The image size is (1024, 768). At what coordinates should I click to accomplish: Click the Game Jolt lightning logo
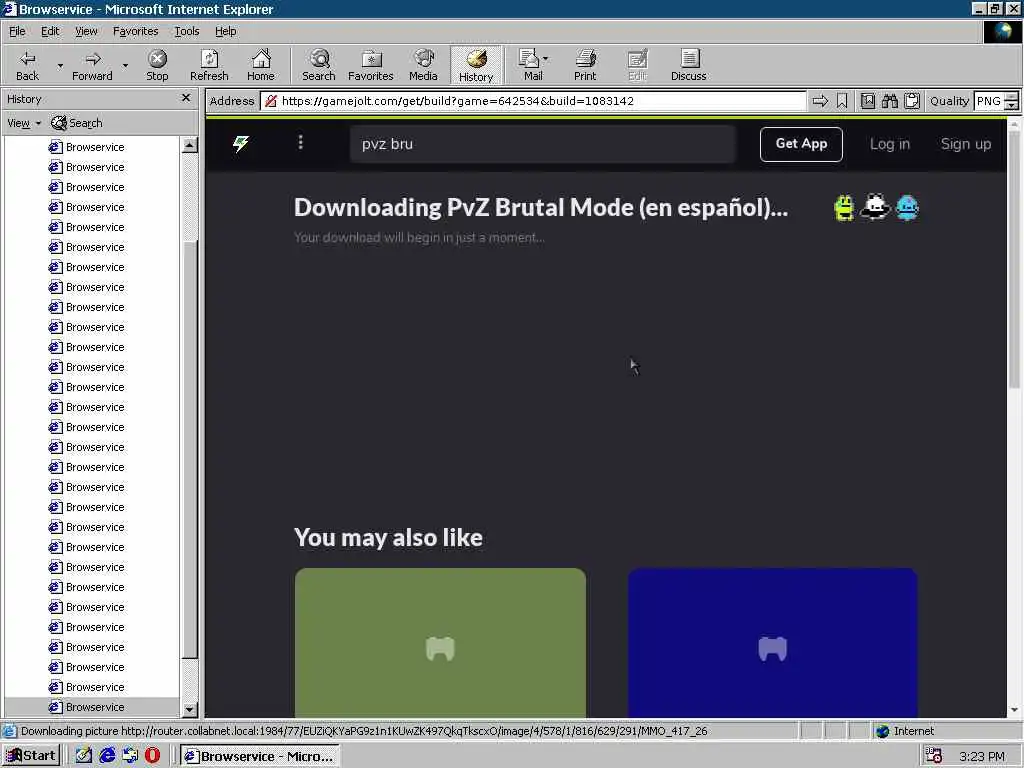coord(241,143)
